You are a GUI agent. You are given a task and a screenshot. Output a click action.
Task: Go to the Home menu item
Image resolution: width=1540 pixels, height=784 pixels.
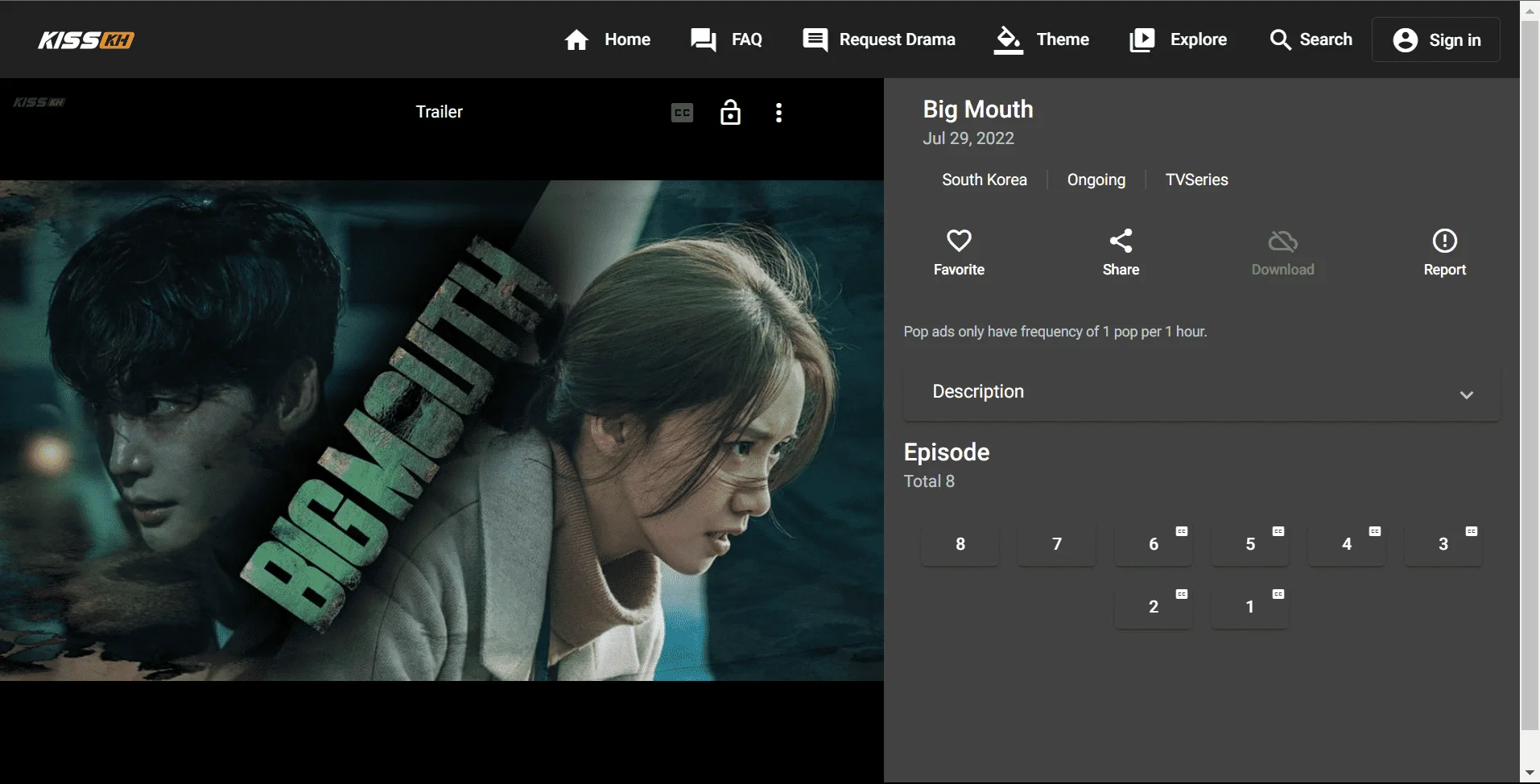[x=627, y=39]
